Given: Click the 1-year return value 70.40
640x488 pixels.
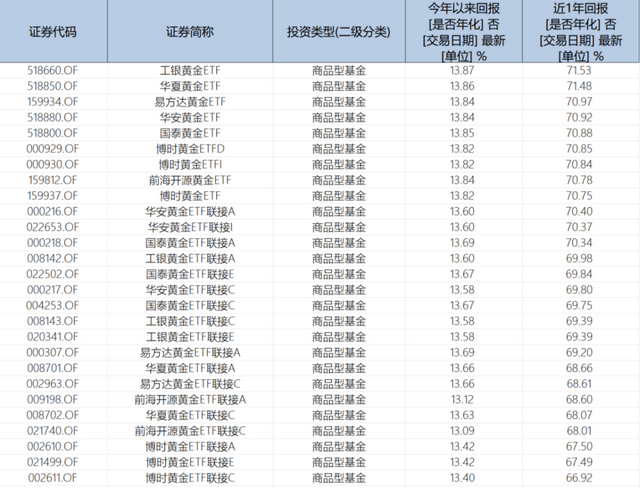Looking at the screenshot, I should [x=579, y=211].
